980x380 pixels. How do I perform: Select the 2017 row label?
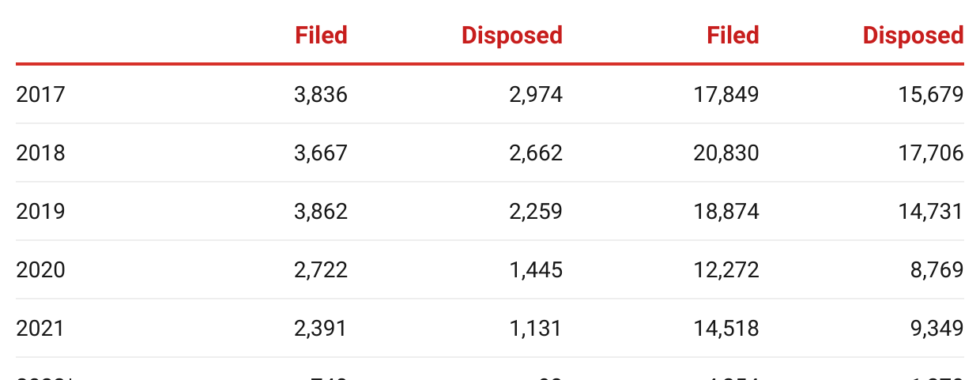(x=40, y=94)
